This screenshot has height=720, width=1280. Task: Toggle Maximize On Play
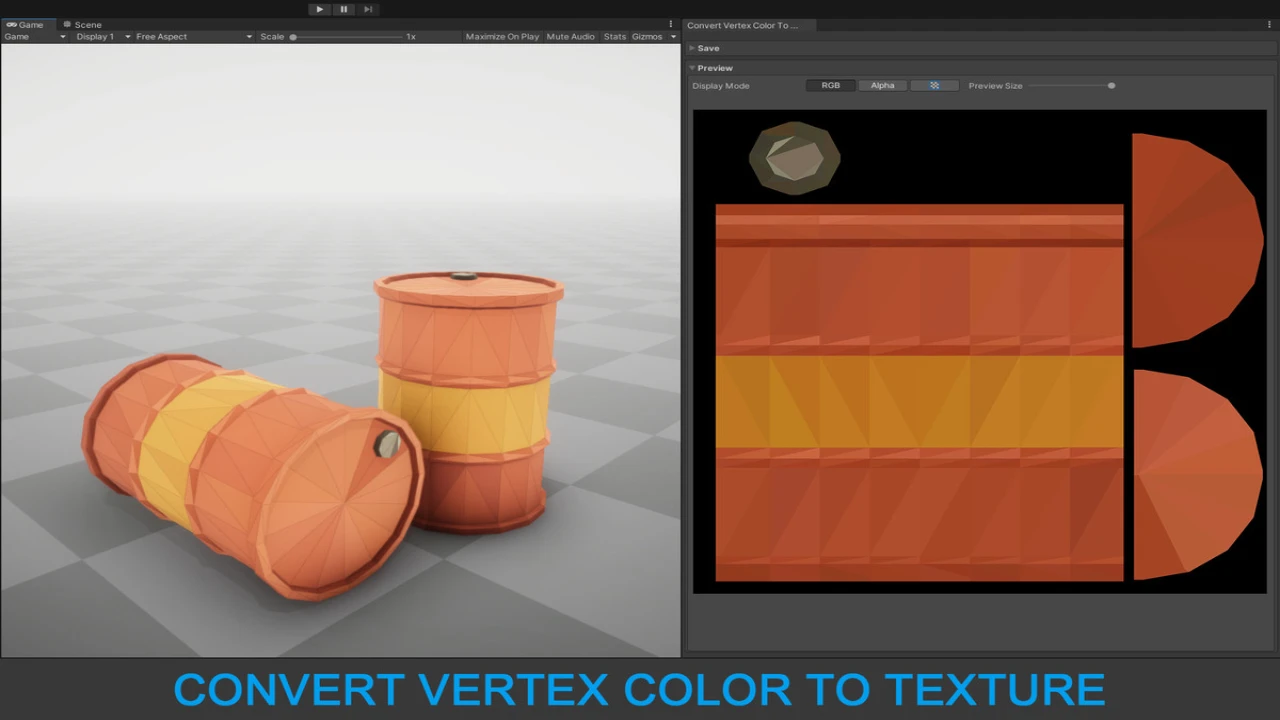[x=502, y=37]
